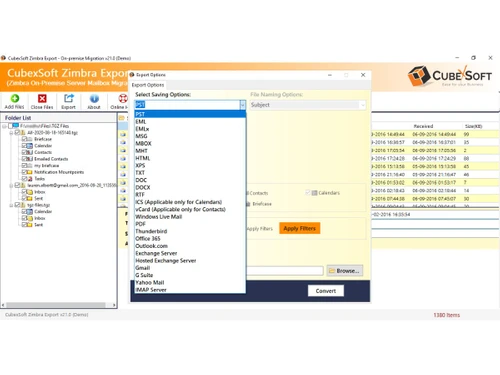
Task: Choose MBOX from the saving options list
Action: (190, 143)
